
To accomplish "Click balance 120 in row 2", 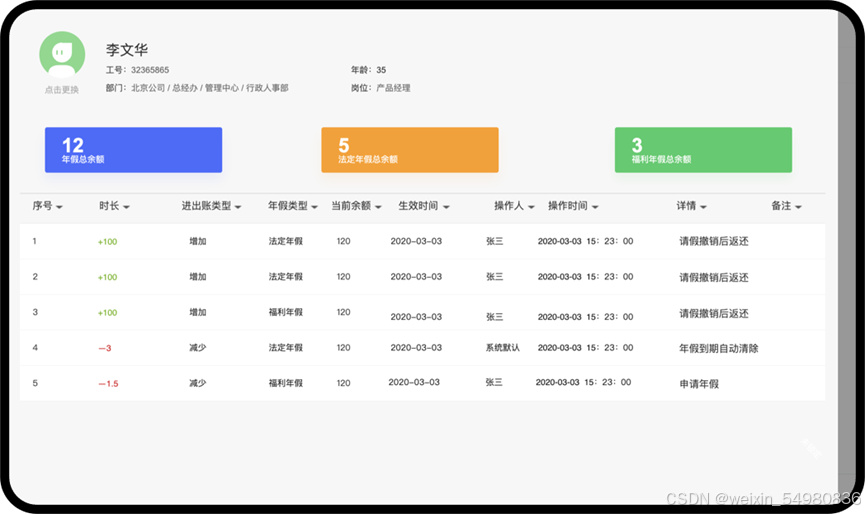I will [x=344, y=276].
